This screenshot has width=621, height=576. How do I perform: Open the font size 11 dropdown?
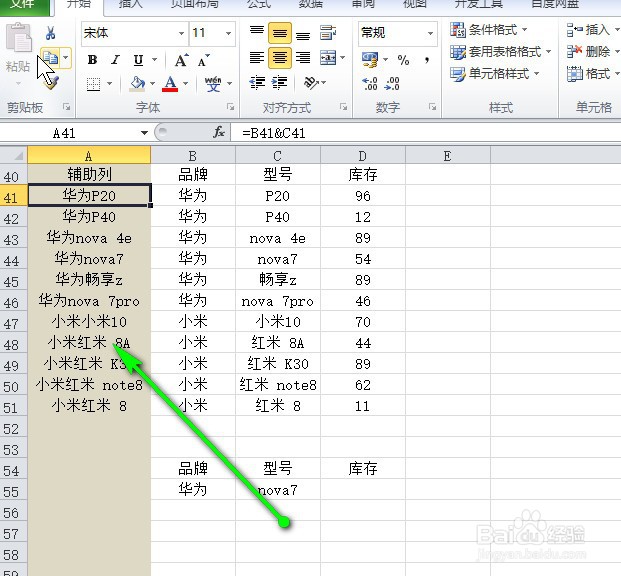[x=228, y=33]
